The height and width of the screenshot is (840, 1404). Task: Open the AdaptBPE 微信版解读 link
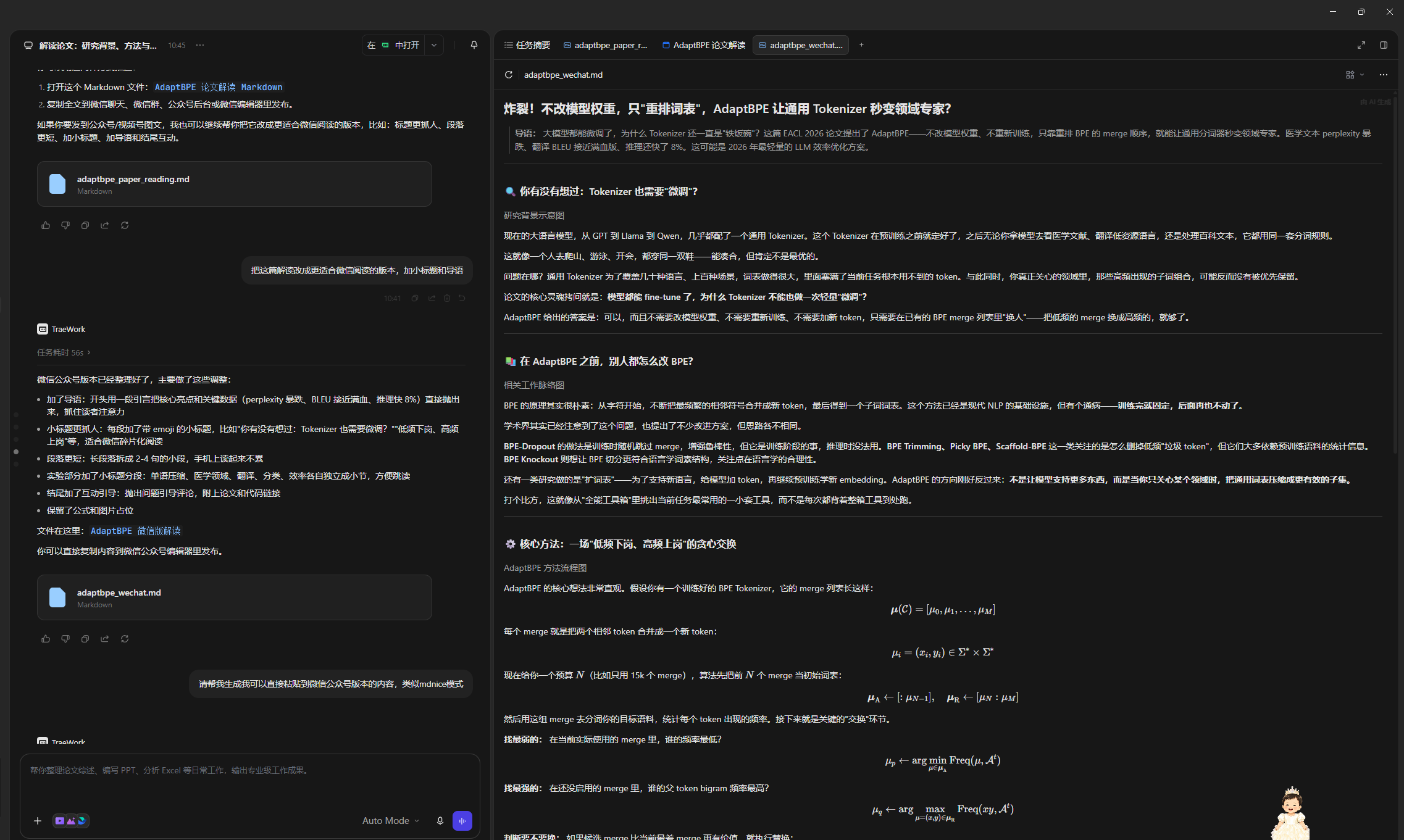click(x=136, y=531)
